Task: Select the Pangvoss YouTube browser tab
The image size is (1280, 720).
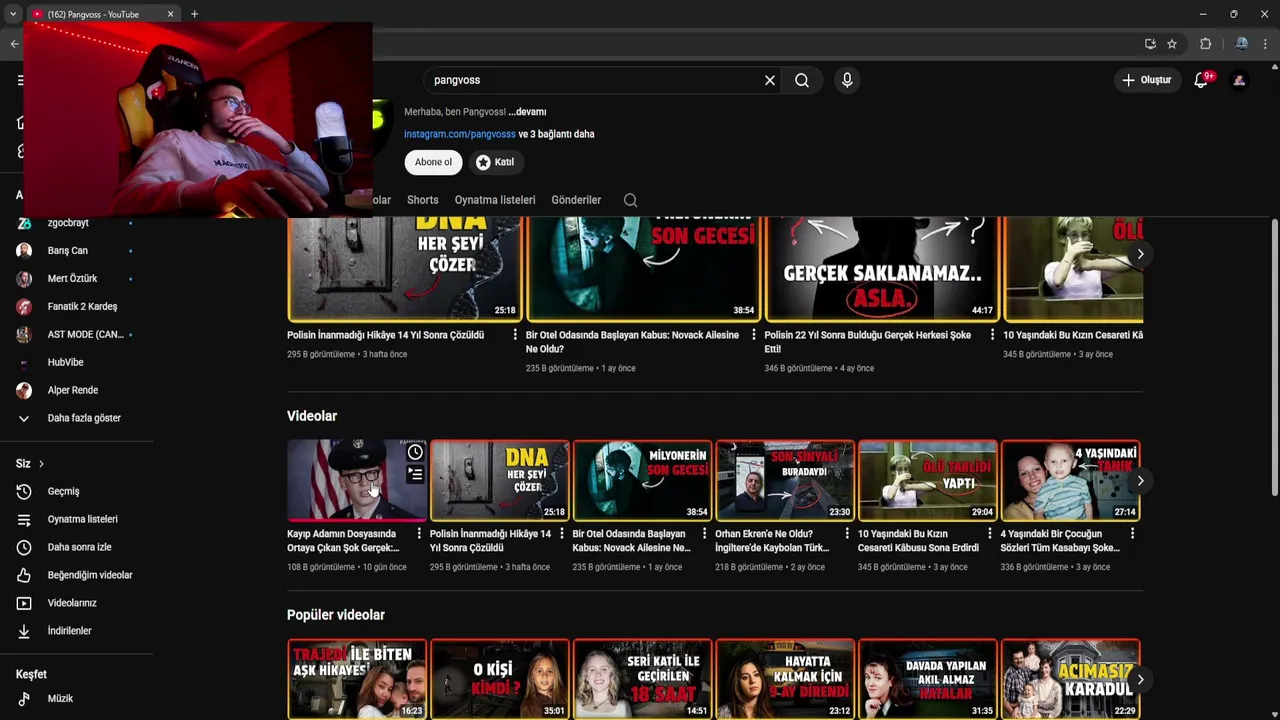Action: click(x=103, y=14)
